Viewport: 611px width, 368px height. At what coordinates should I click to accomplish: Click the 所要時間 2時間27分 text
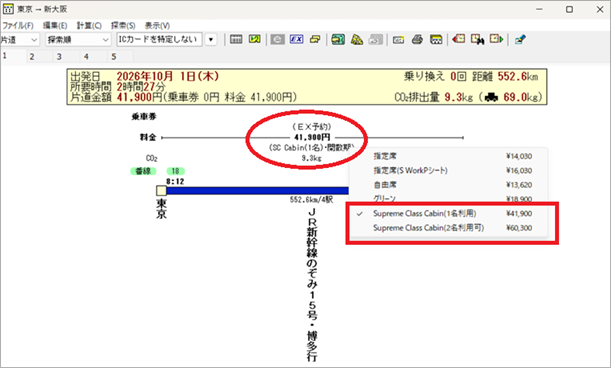coord(118,86)
